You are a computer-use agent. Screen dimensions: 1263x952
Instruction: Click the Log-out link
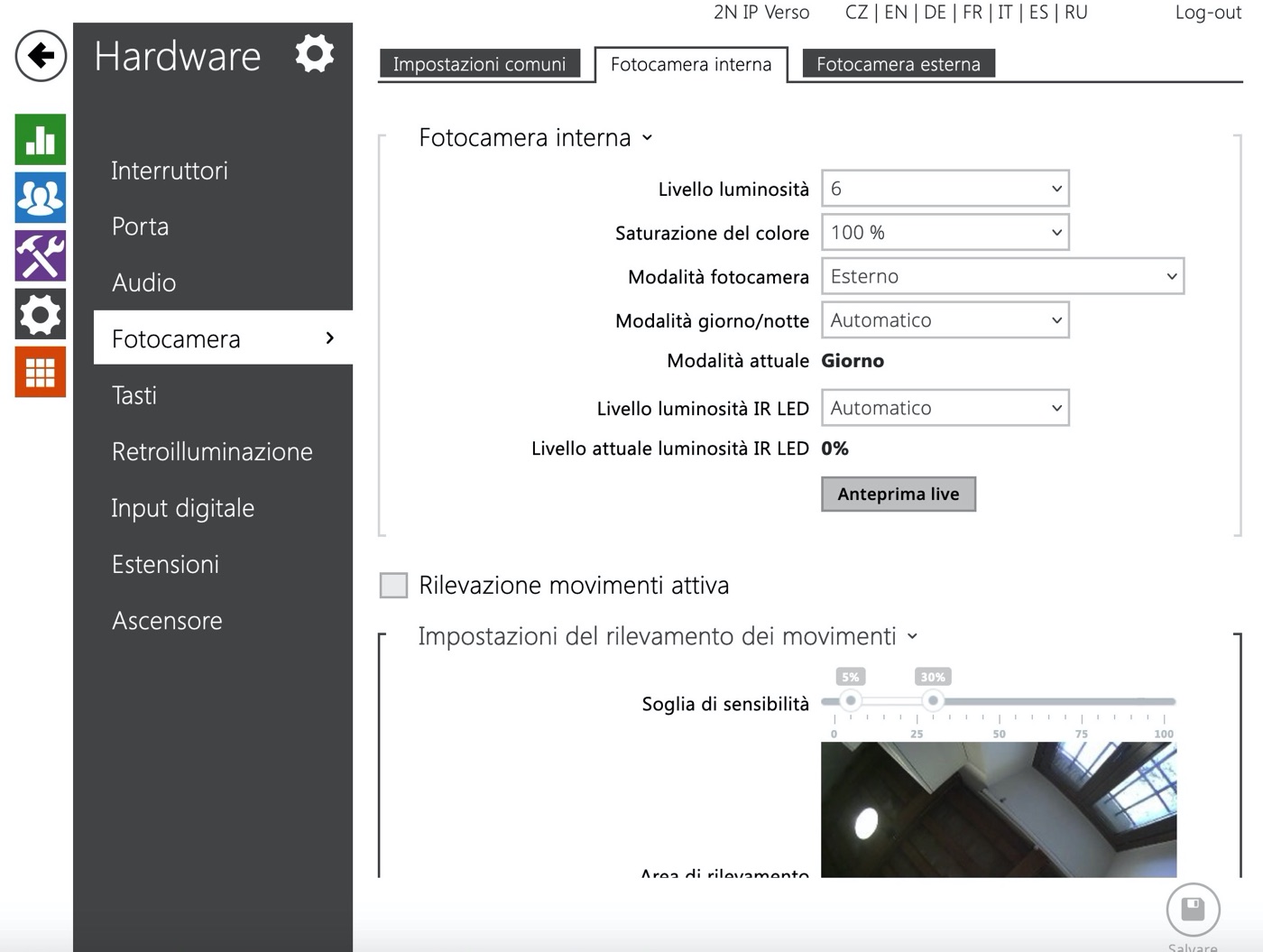(1208, 13)
